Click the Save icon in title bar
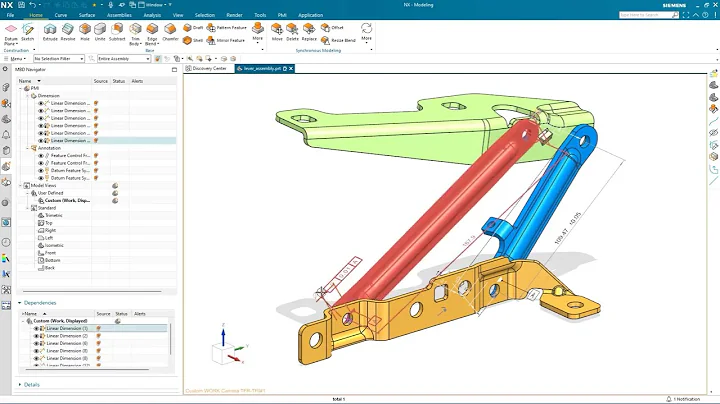 [x=21, y=5]
